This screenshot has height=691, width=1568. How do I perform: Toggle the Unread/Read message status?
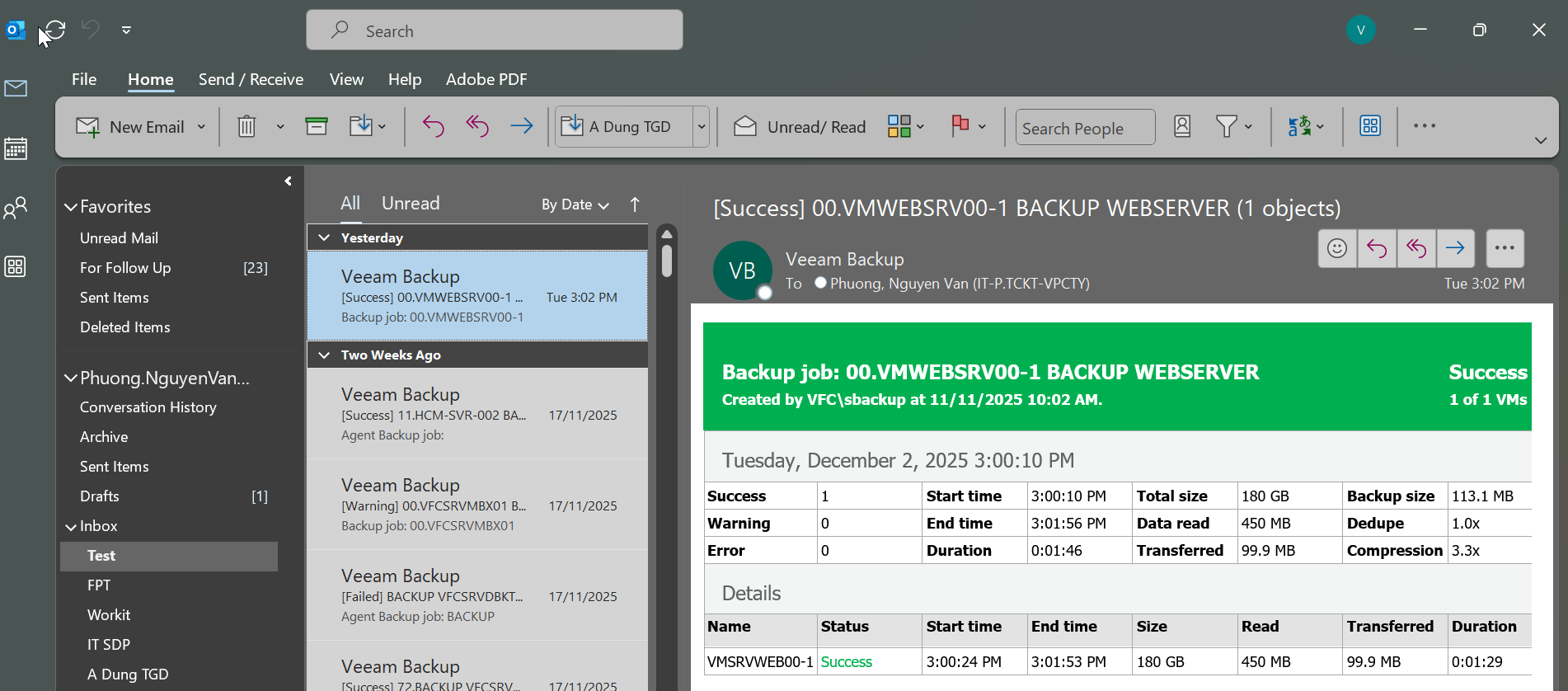click(800, 127)
